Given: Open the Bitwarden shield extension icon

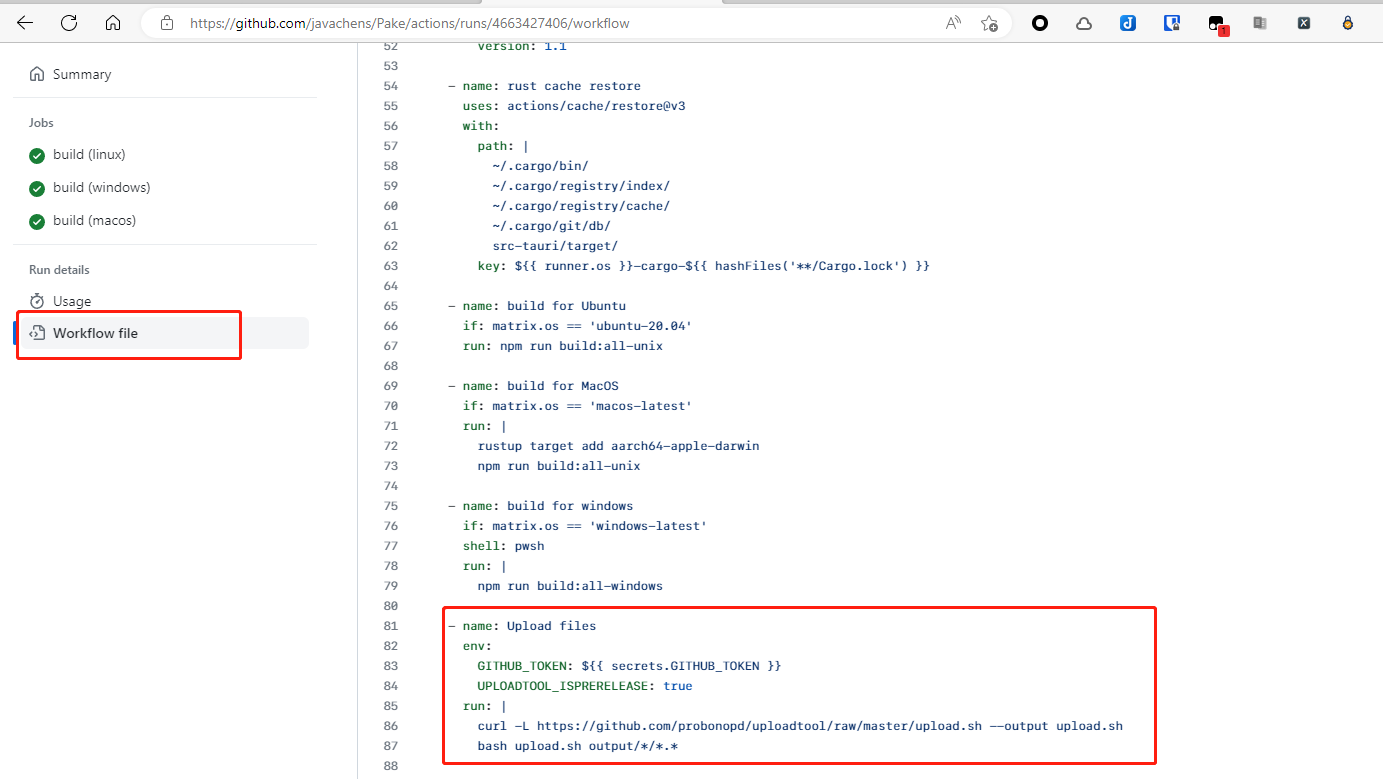Looking at the screenshot, I should click(x=1172, y=23).
